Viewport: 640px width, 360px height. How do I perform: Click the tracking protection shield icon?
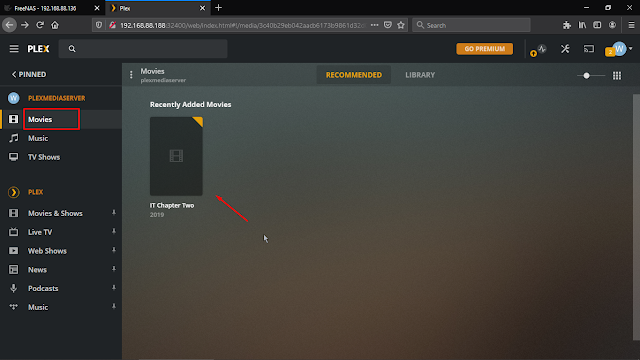click(99, 25)
